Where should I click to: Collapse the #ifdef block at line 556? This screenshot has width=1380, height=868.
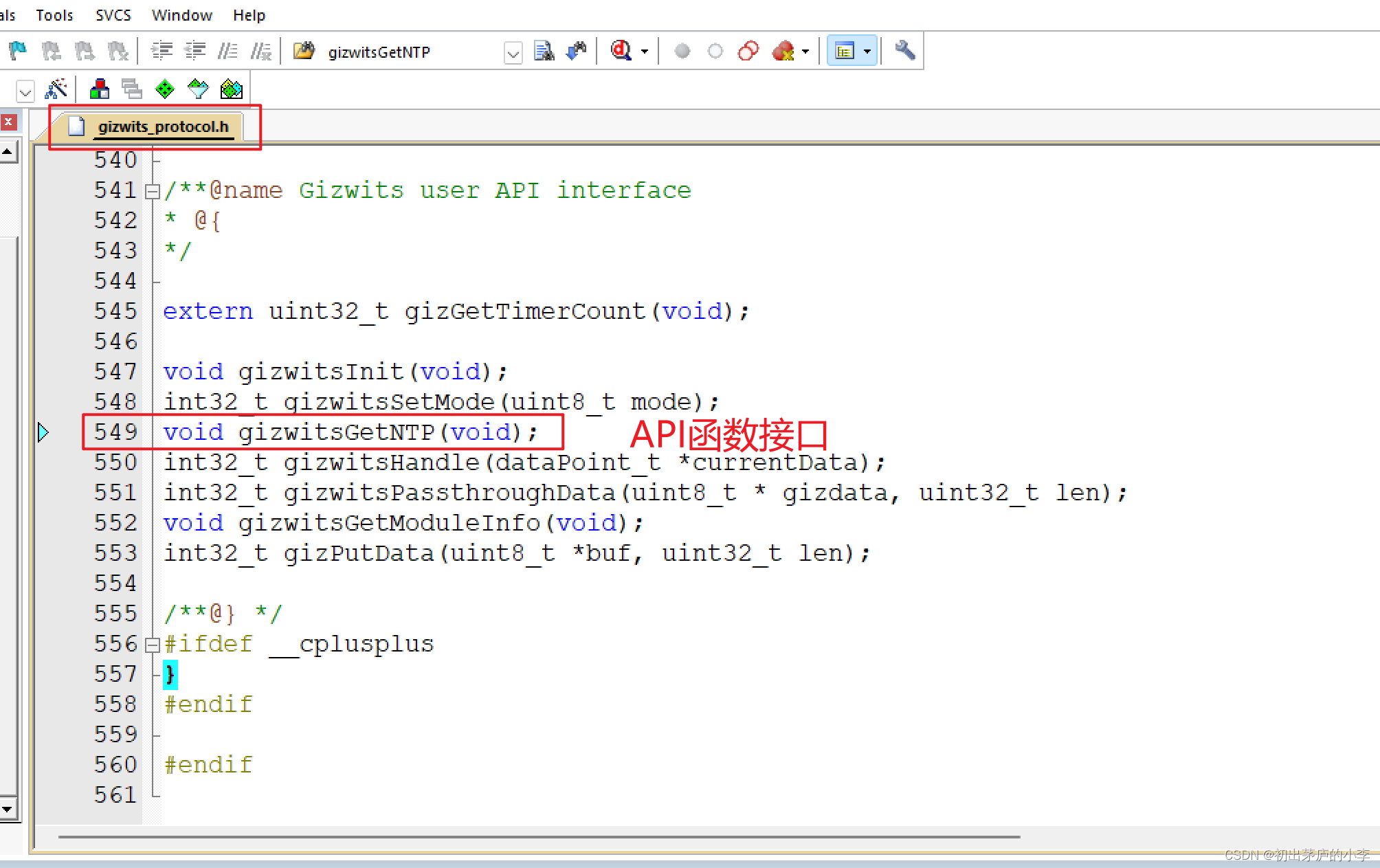tap(153, 645)
